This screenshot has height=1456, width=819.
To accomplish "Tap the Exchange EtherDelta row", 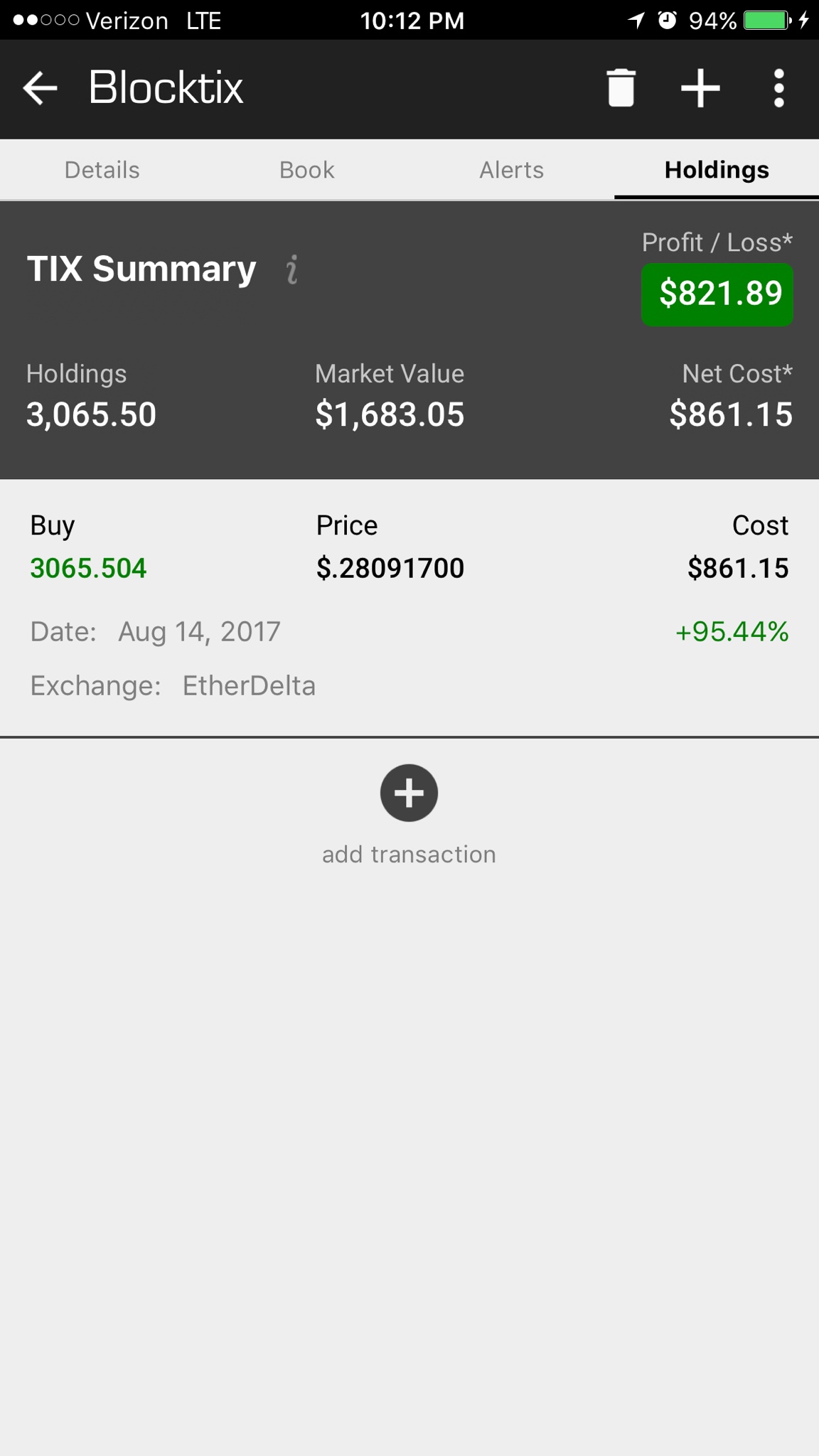I will [173, 686].
